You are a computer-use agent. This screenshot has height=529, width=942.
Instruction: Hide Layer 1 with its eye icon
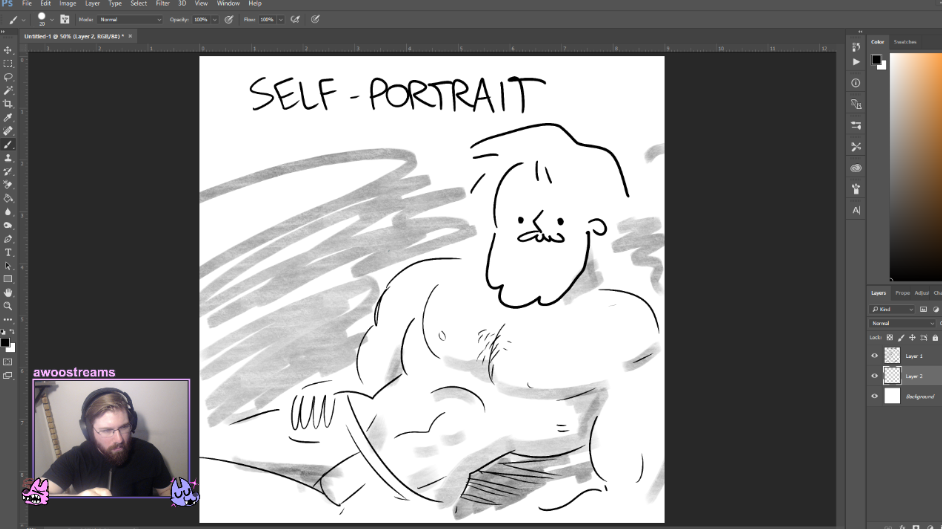[875, 355]
